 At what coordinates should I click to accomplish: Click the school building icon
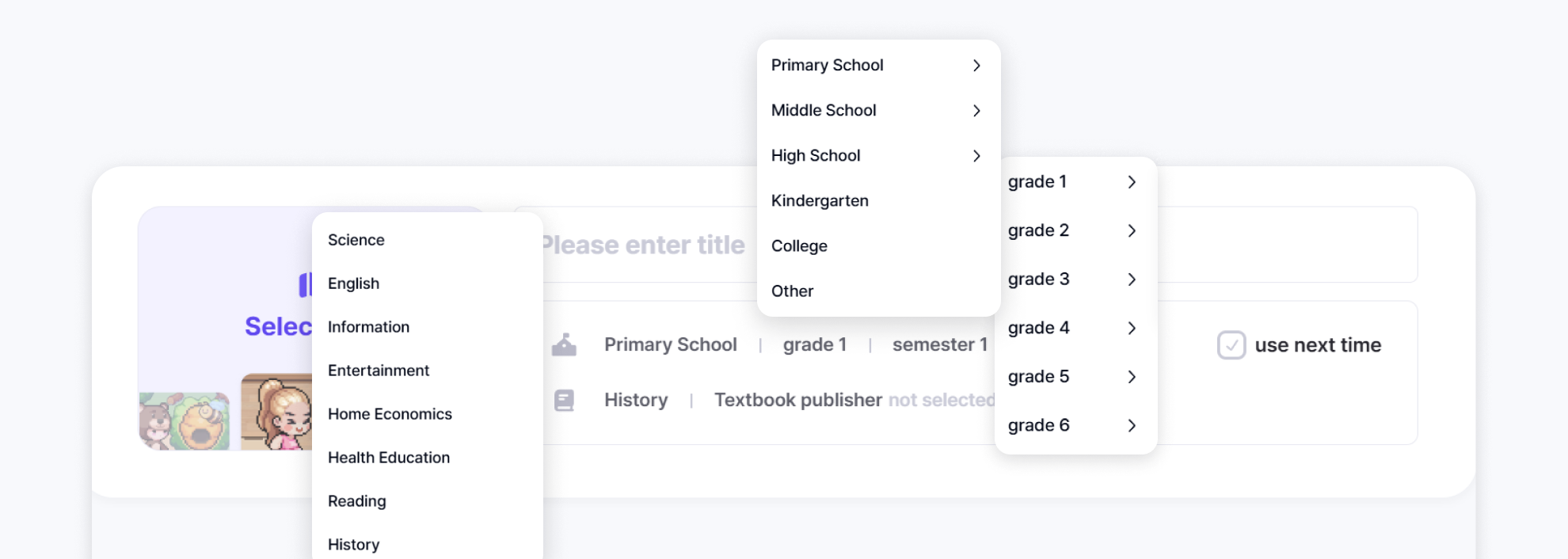click(564, 344)
